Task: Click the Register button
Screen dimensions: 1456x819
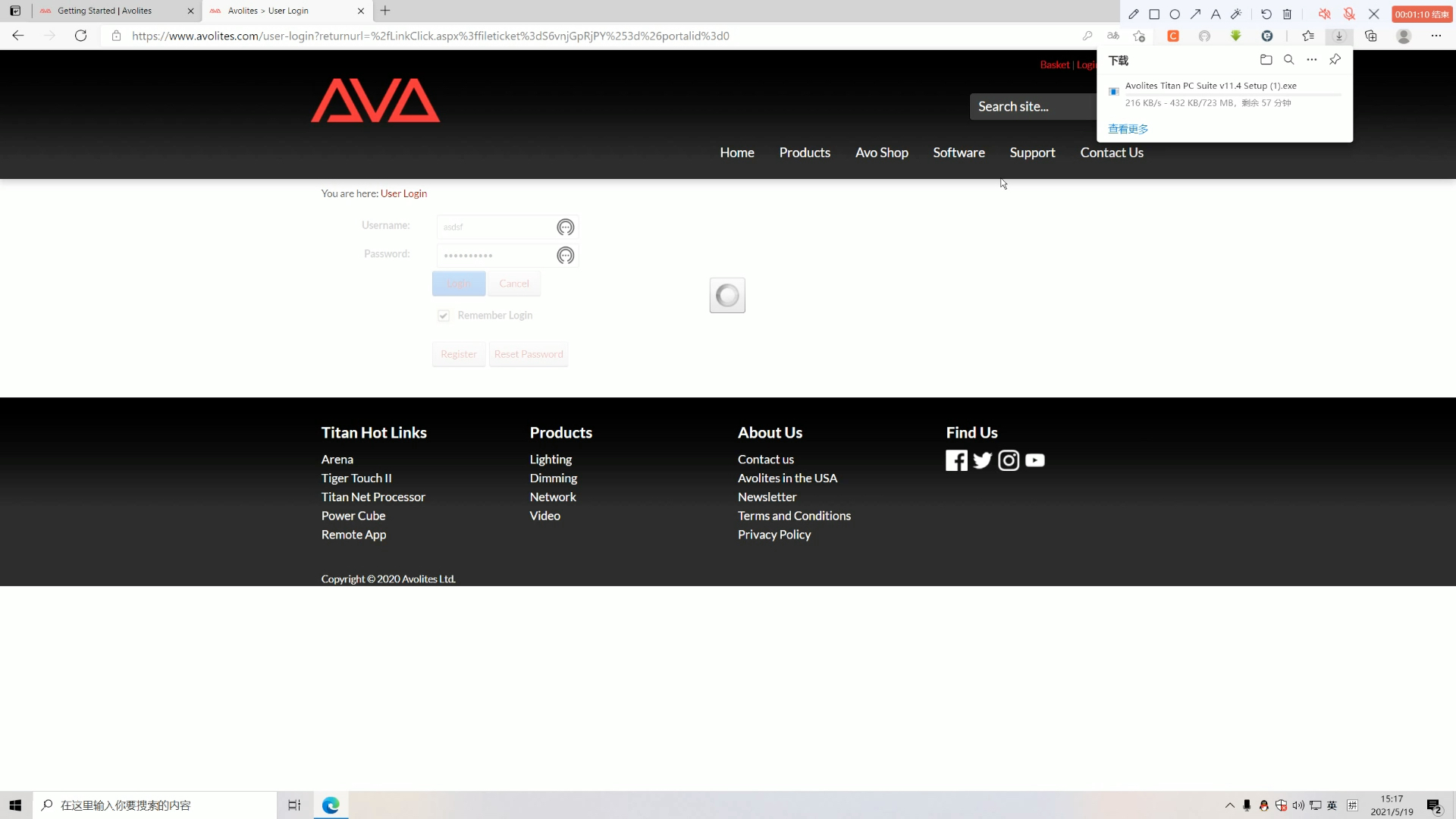Action: click(459, 354)
